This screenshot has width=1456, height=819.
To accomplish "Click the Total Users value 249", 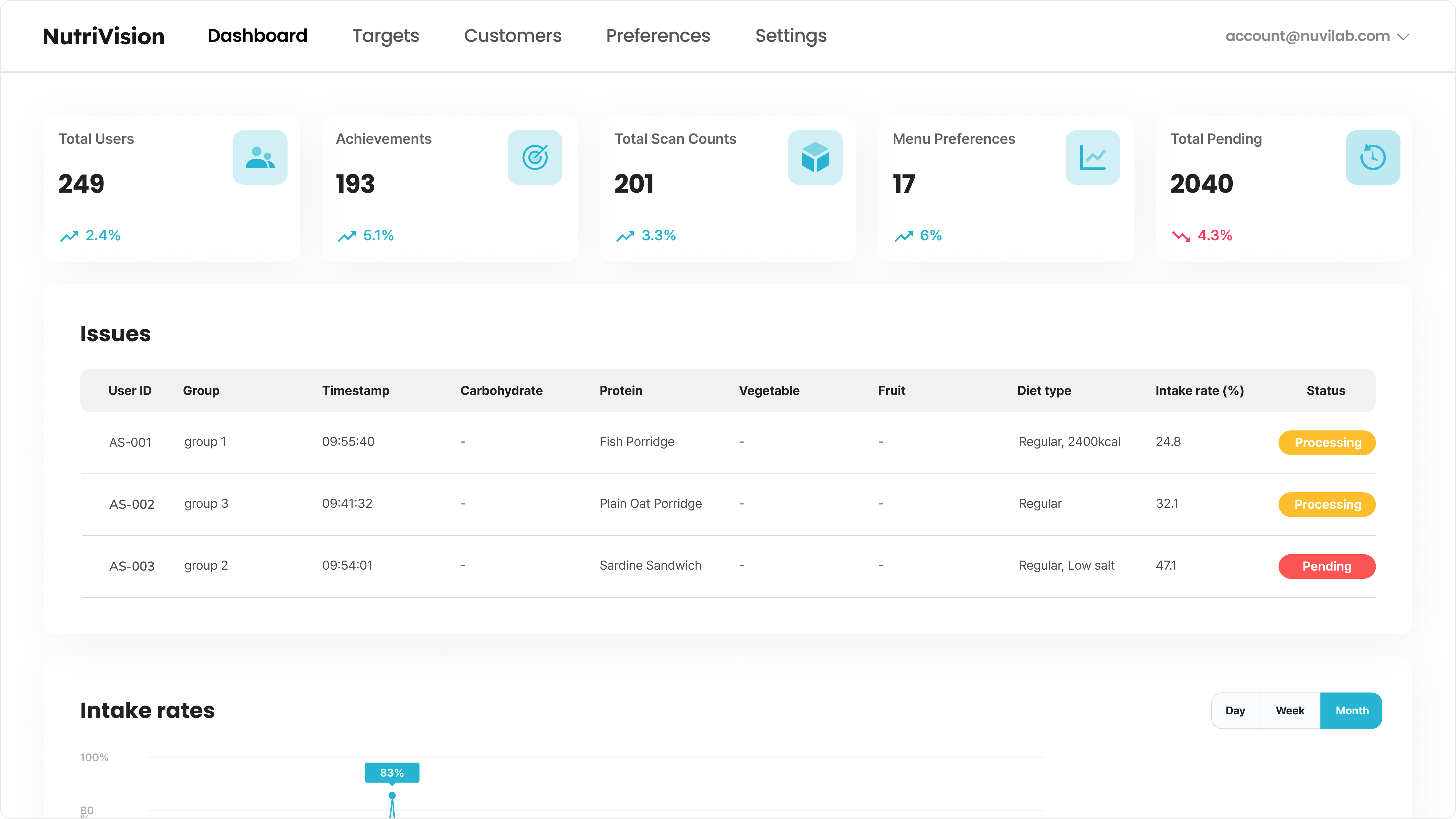I will pyautogui.click(x=81, y=184).
